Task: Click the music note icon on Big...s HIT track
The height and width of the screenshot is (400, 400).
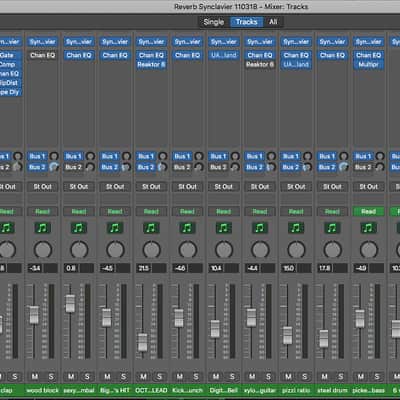Action: click(115, 228)
